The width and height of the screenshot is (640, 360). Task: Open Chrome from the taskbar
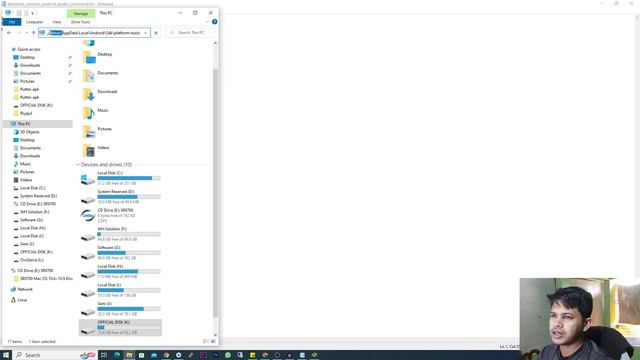166,355
